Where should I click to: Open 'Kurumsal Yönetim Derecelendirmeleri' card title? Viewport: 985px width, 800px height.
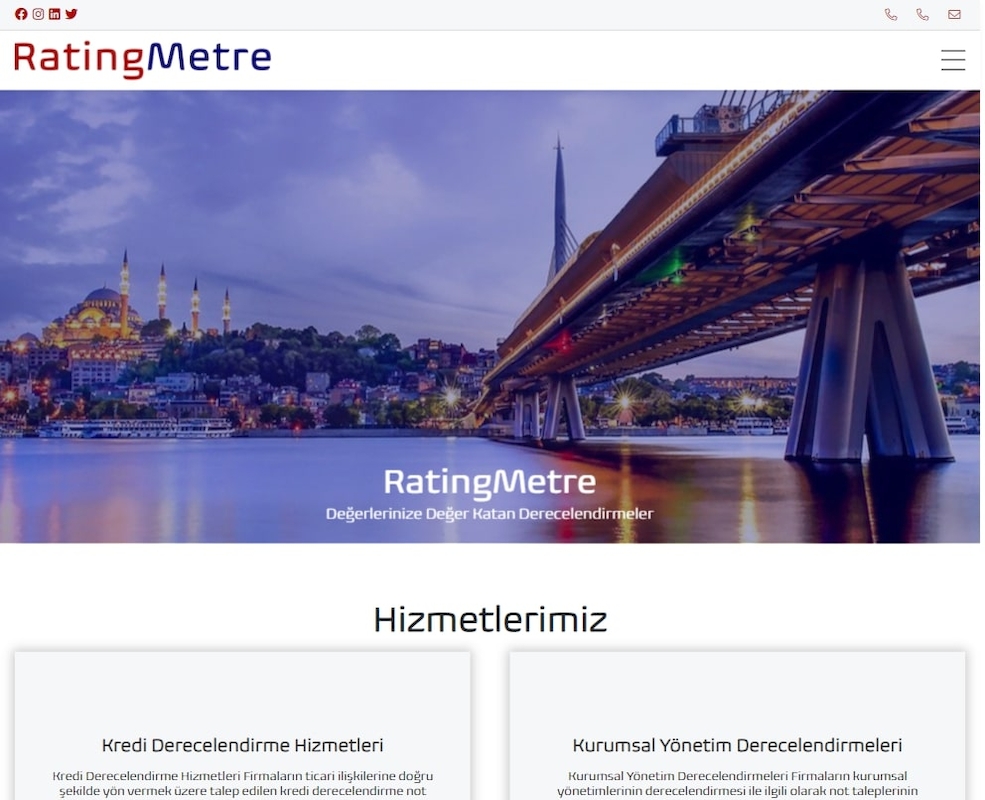point(737,745)
